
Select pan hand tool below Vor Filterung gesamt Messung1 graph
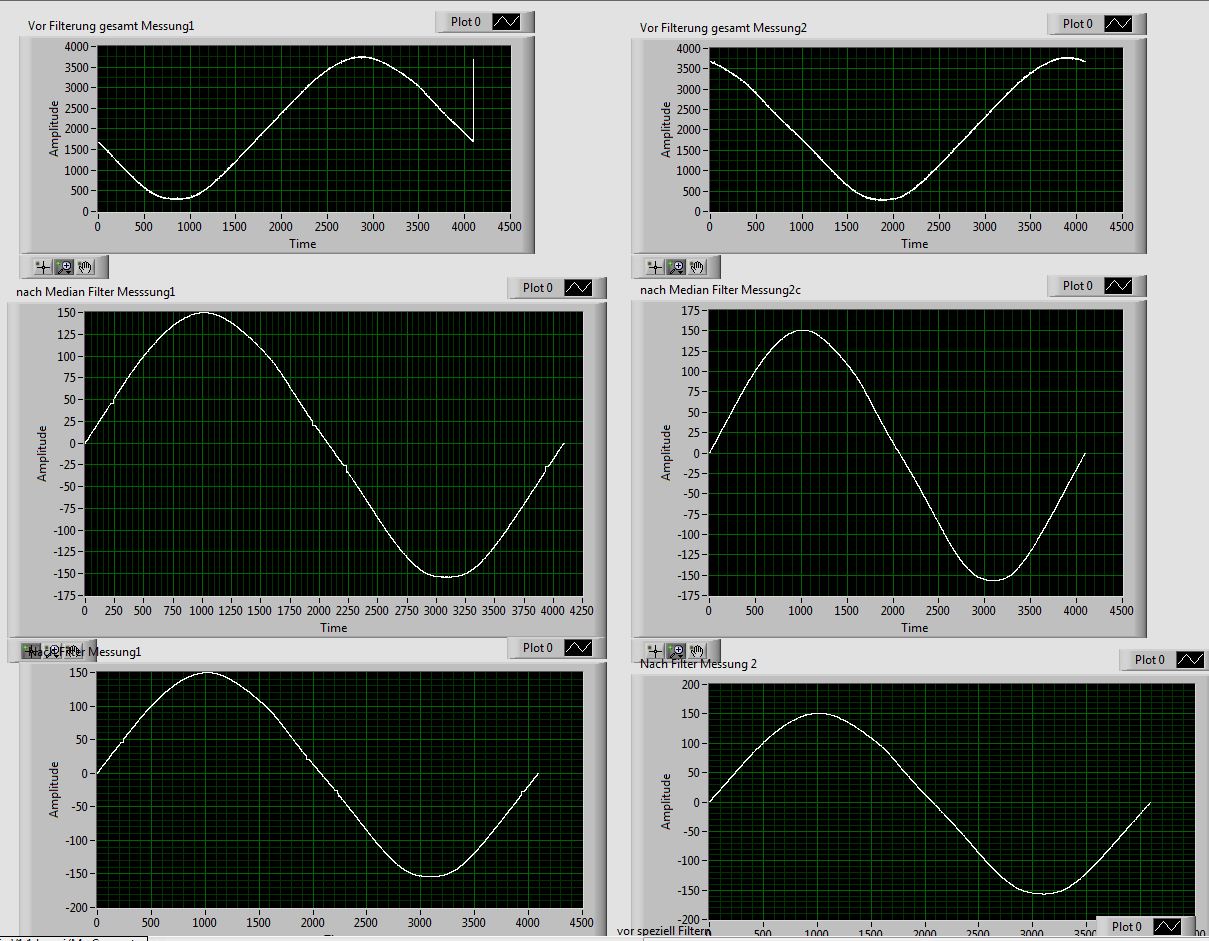point(85,267)
